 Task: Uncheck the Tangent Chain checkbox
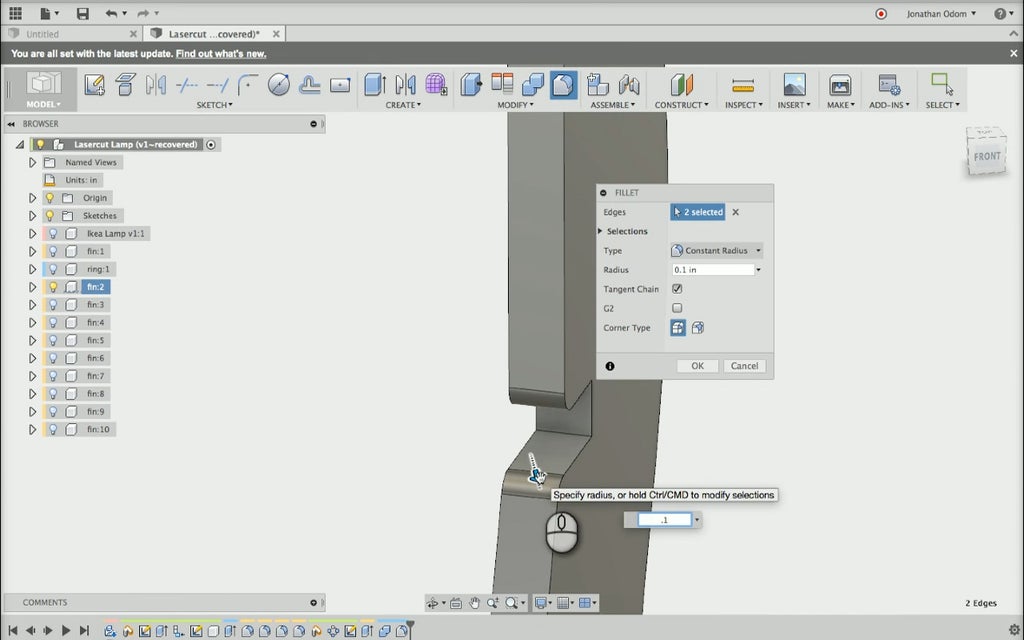click(x=677, y=289)
